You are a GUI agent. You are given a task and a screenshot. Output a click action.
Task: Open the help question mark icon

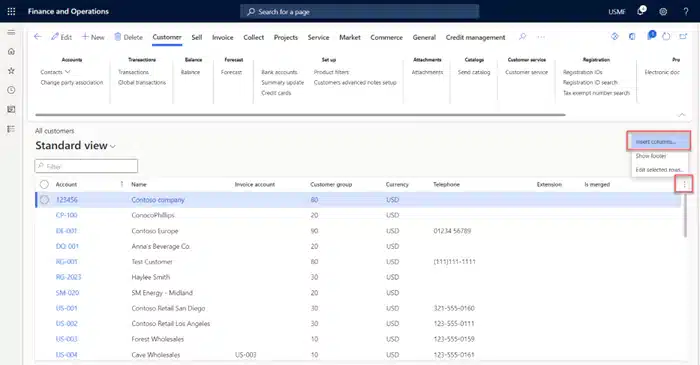point(686,12)
